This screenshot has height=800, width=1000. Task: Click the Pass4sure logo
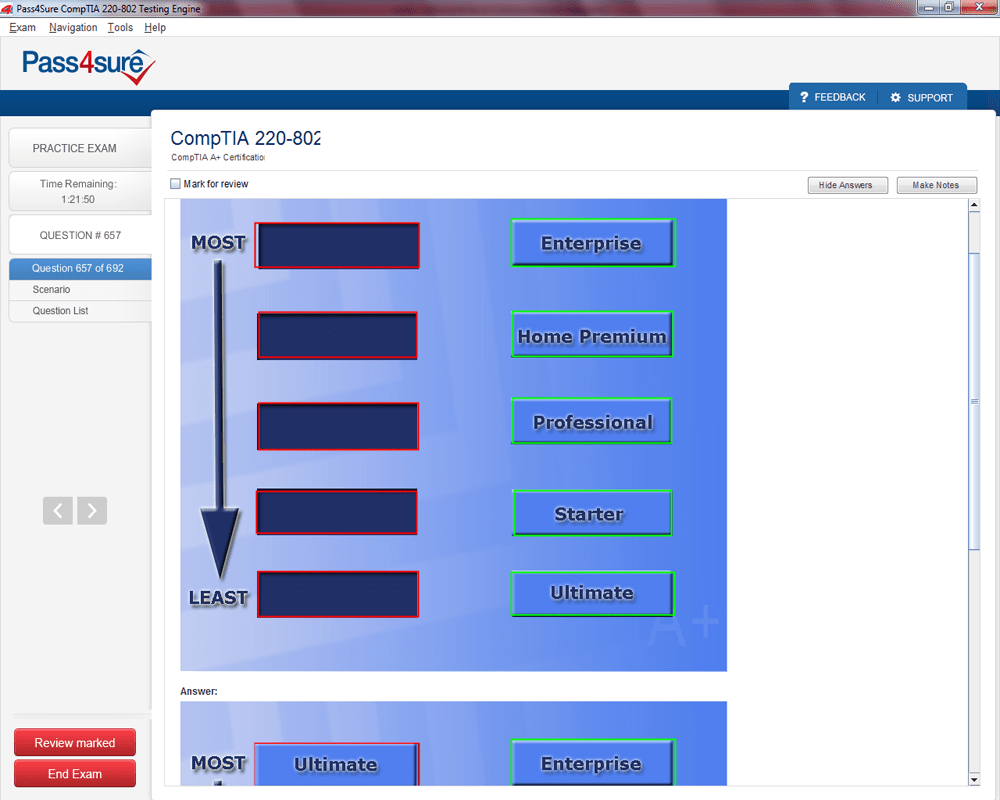[89, 66]
